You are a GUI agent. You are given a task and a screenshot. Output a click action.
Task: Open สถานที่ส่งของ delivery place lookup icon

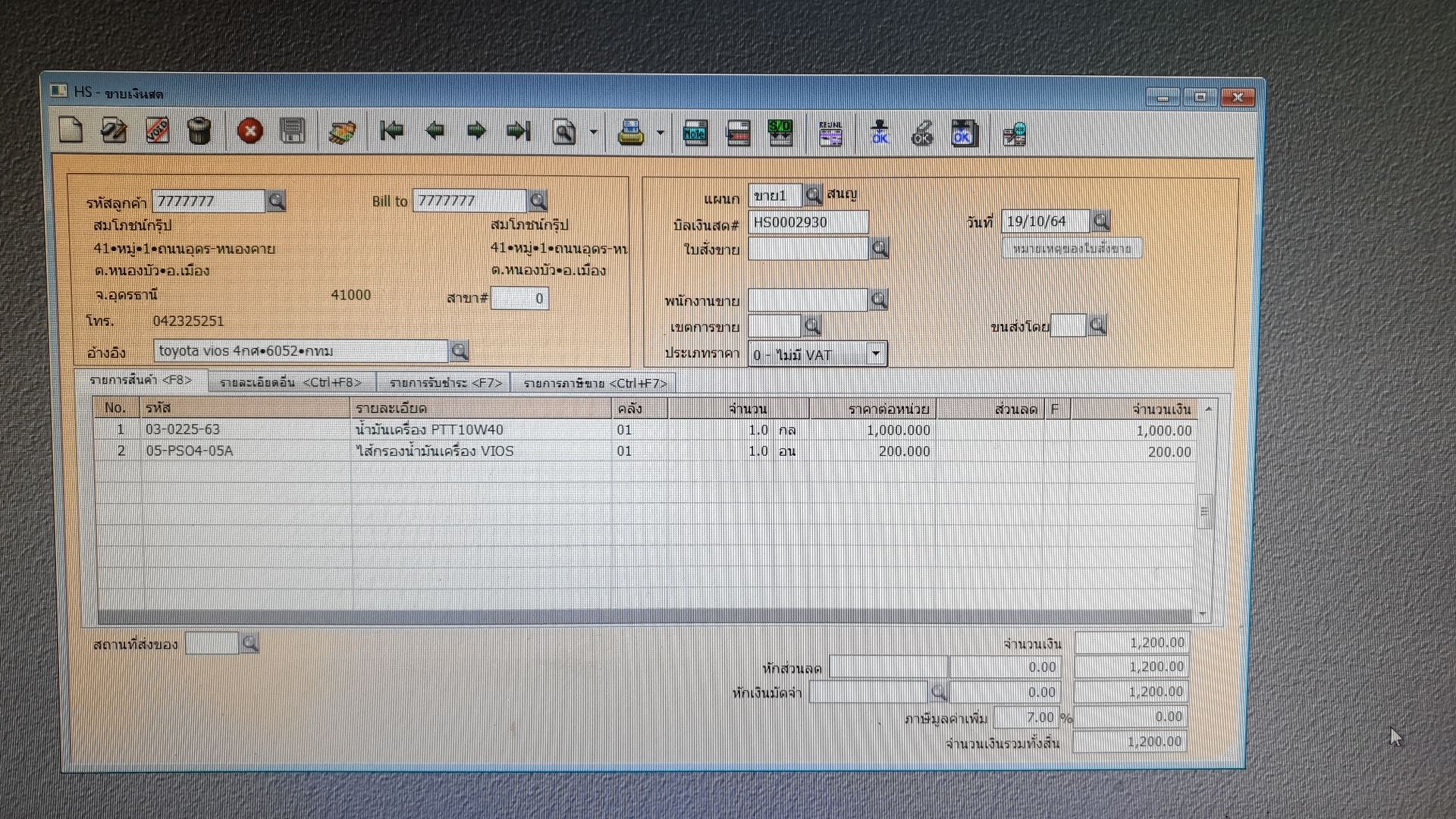[x=249, y=643]
